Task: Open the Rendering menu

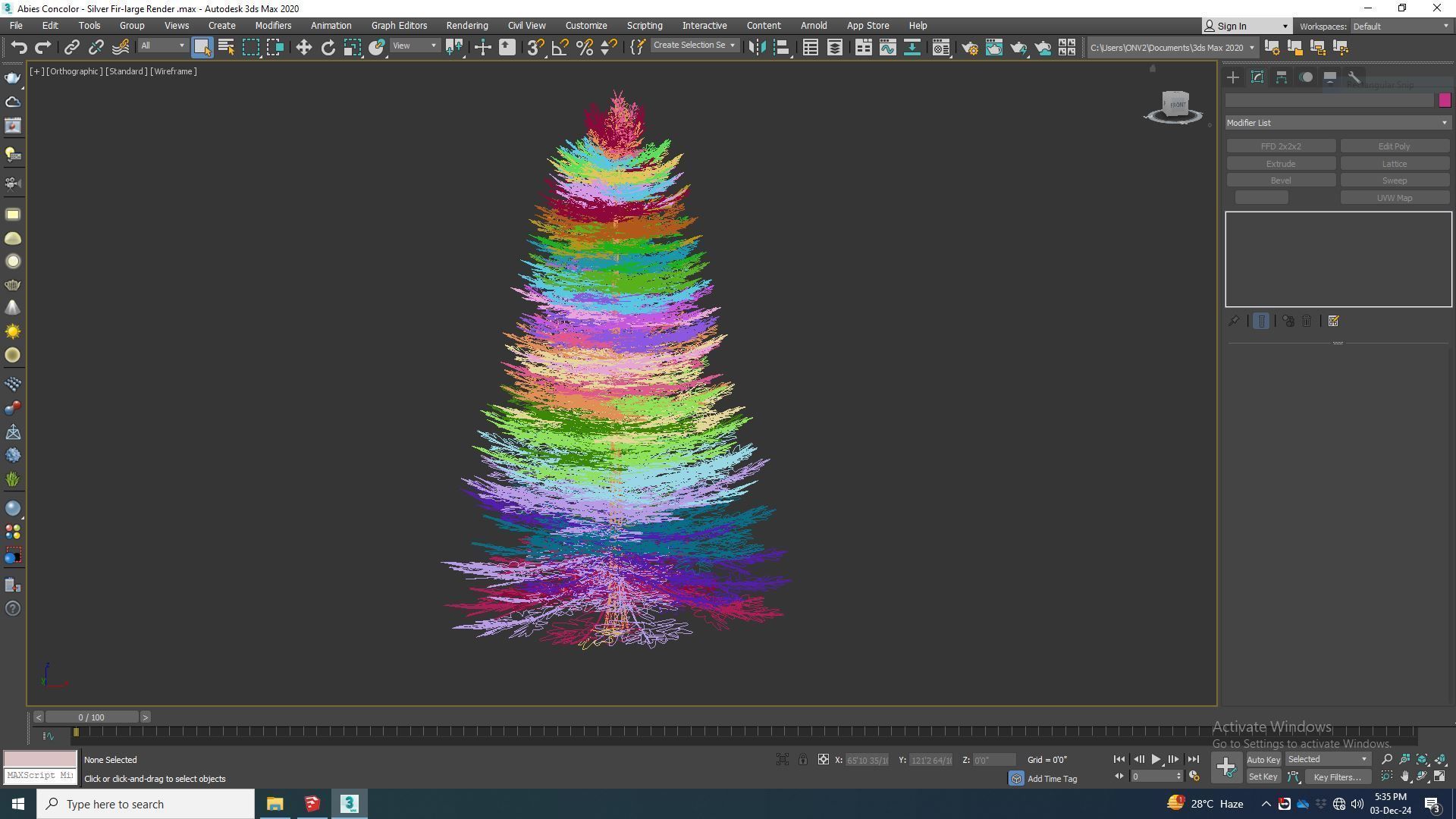Action: 466,26
